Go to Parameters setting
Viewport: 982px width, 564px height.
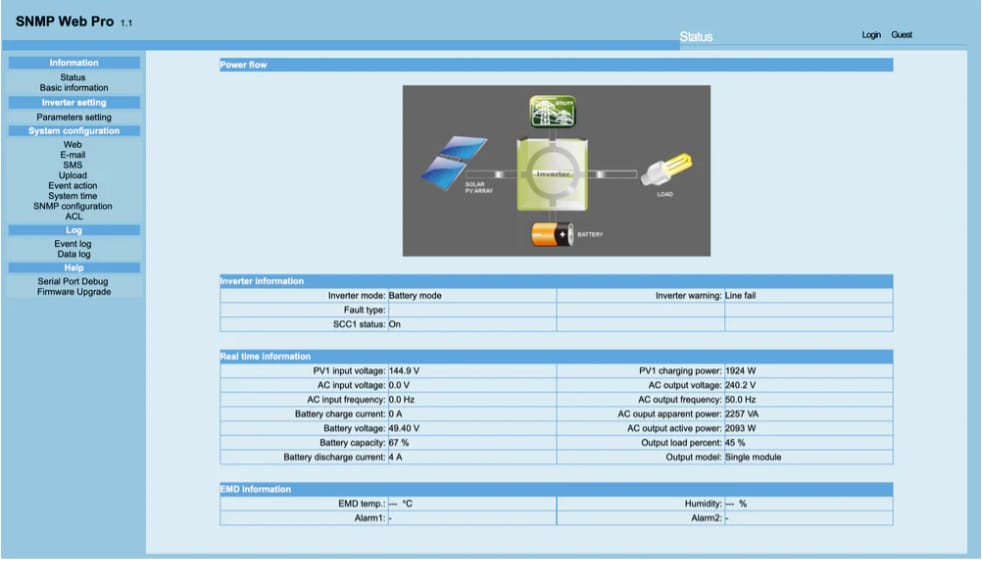point(74,117)
